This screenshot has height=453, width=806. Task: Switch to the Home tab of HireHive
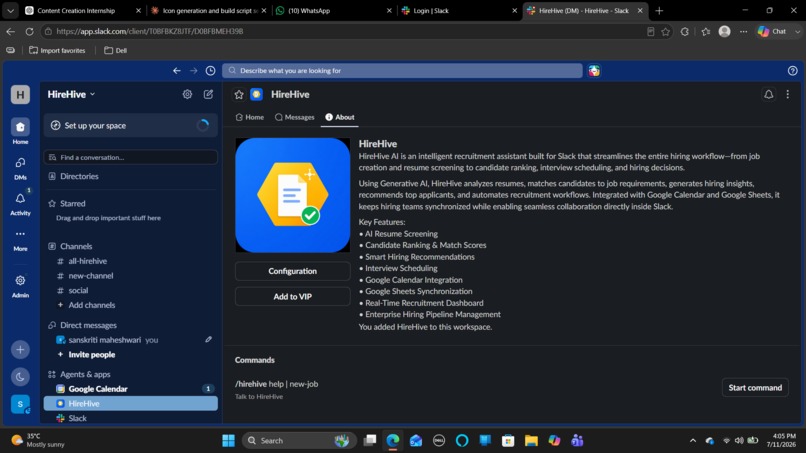tap(250, 117)
